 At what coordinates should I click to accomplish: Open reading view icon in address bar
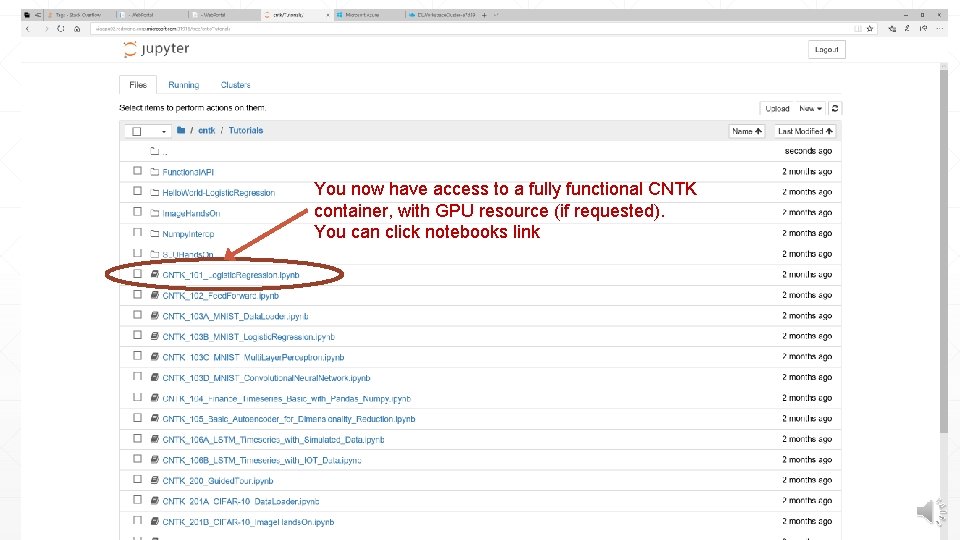858,29
